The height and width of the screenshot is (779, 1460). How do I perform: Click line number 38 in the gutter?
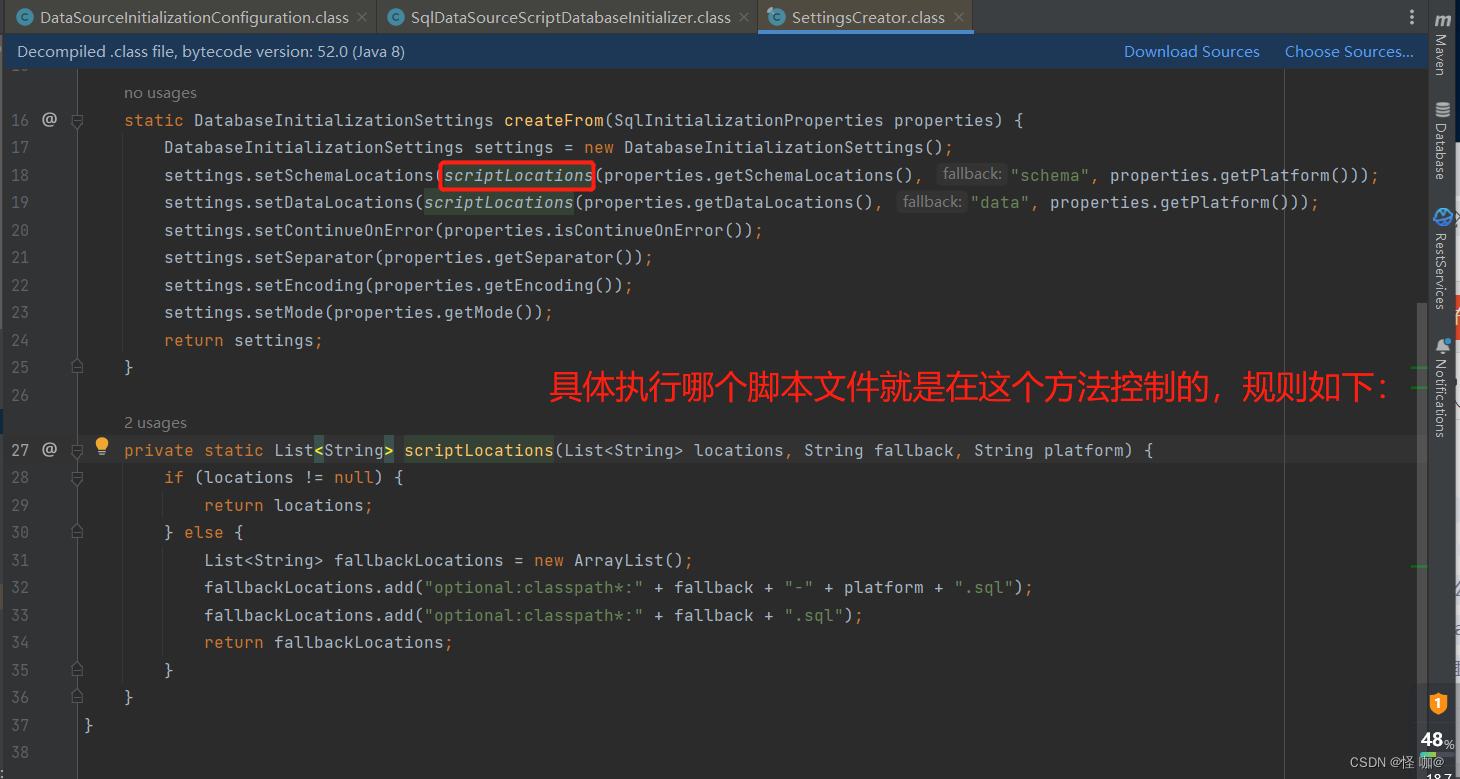coord(20,753)
